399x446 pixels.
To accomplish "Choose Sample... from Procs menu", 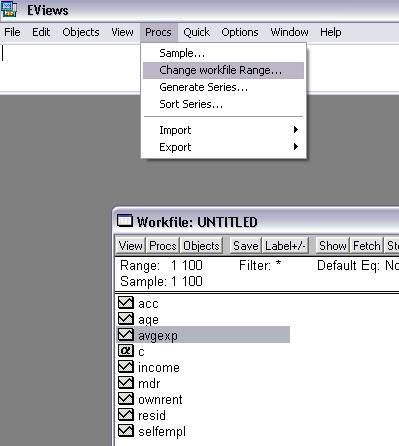I will click(223, 53).
